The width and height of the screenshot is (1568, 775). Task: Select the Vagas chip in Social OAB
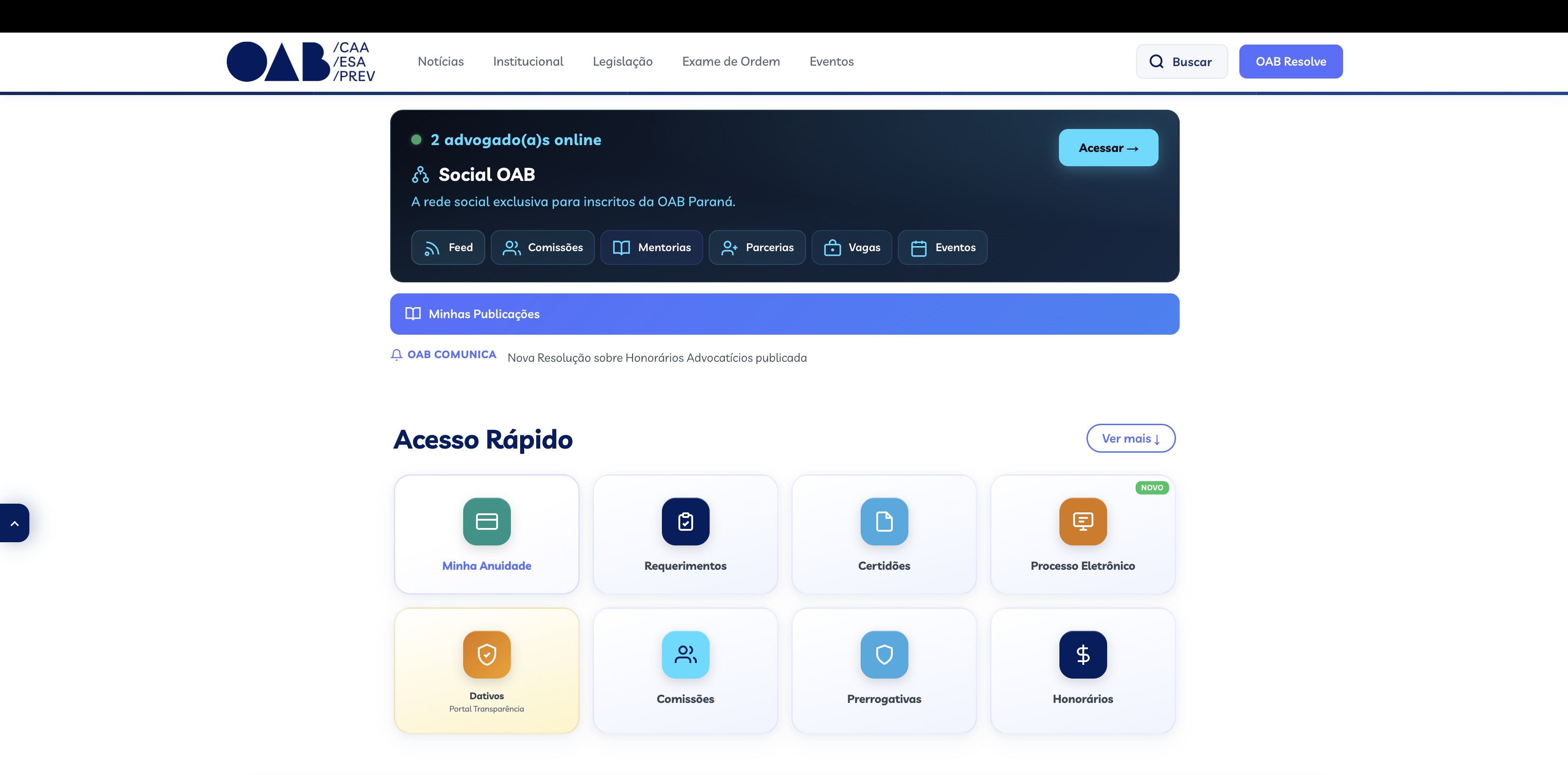[x=851, y=247]
